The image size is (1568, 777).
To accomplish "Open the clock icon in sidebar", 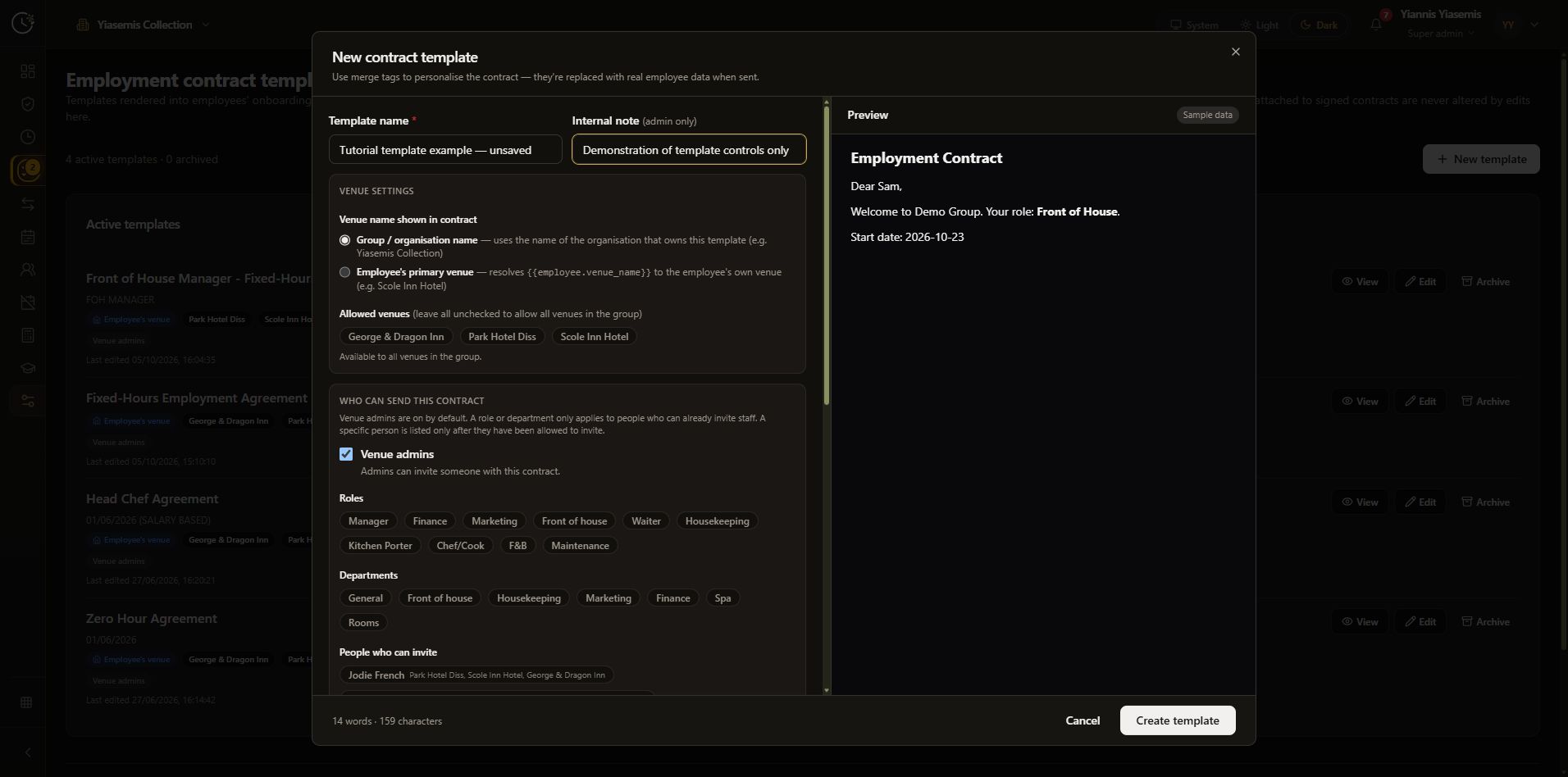I will [28, 137].
